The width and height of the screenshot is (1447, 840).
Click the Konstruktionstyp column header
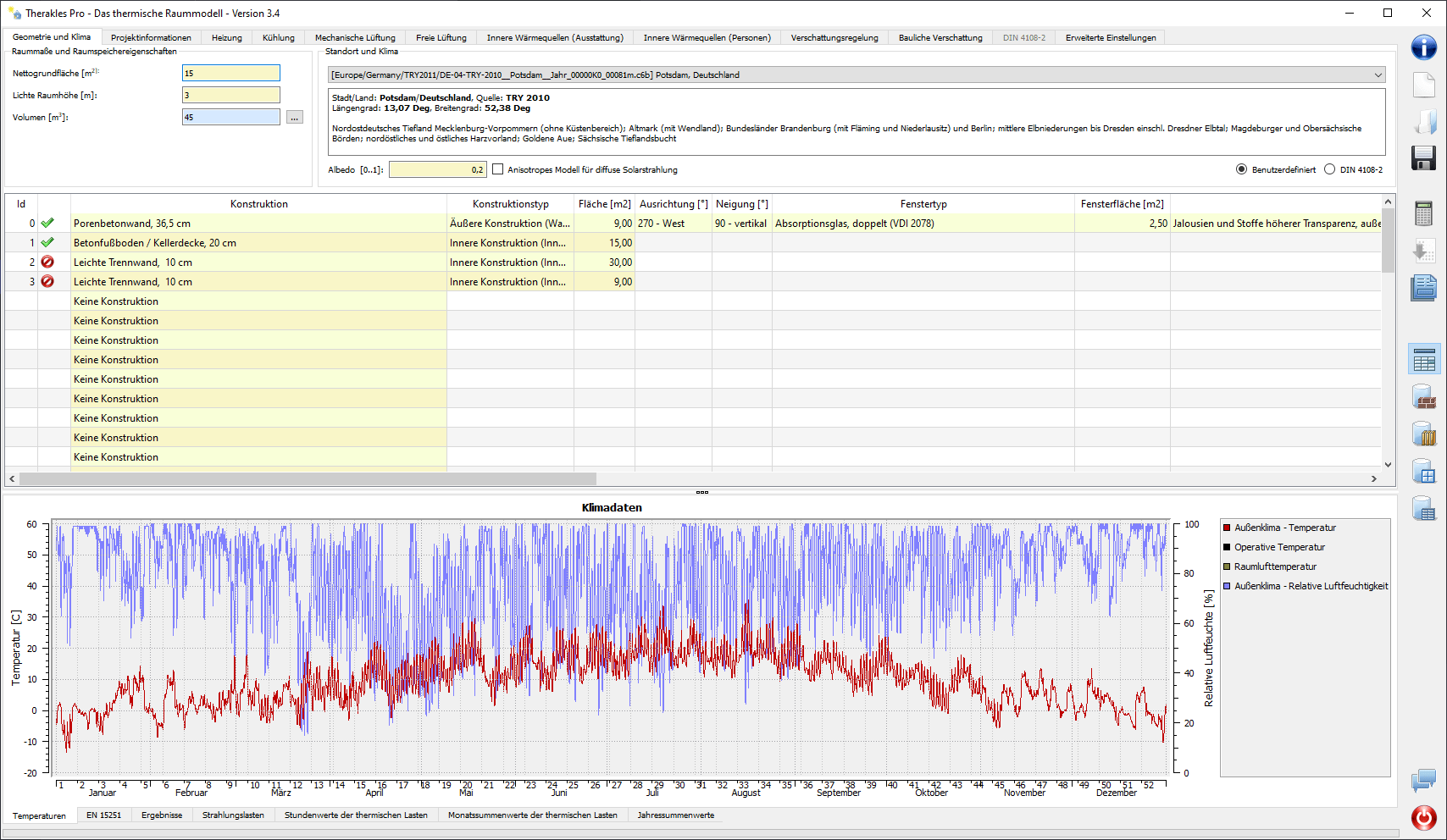511,204
